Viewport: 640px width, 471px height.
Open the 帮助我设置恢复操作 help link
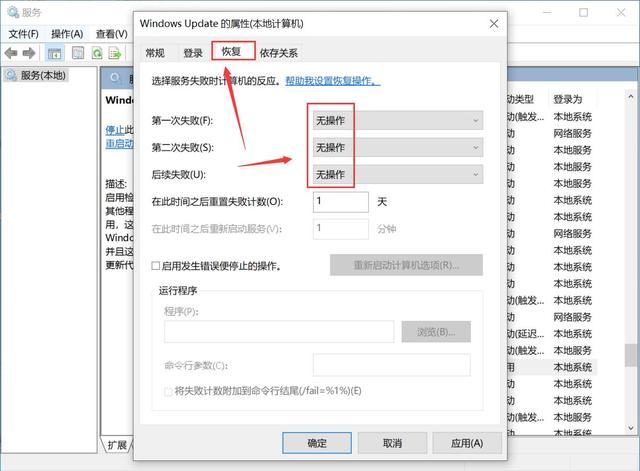(x=333, y=81)
